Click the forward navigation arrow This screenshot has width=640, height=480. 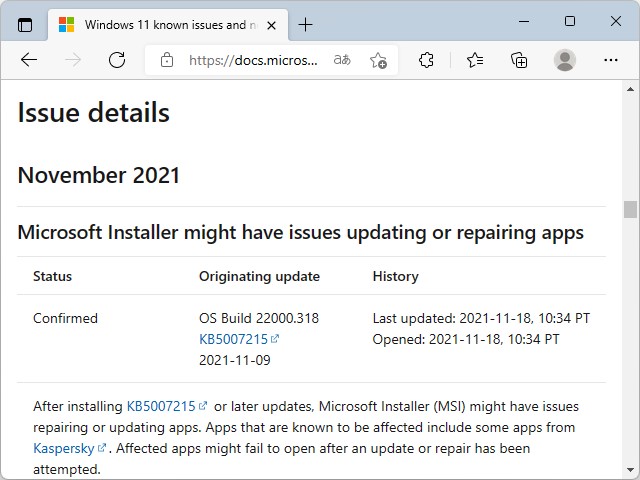click(73, 60)
